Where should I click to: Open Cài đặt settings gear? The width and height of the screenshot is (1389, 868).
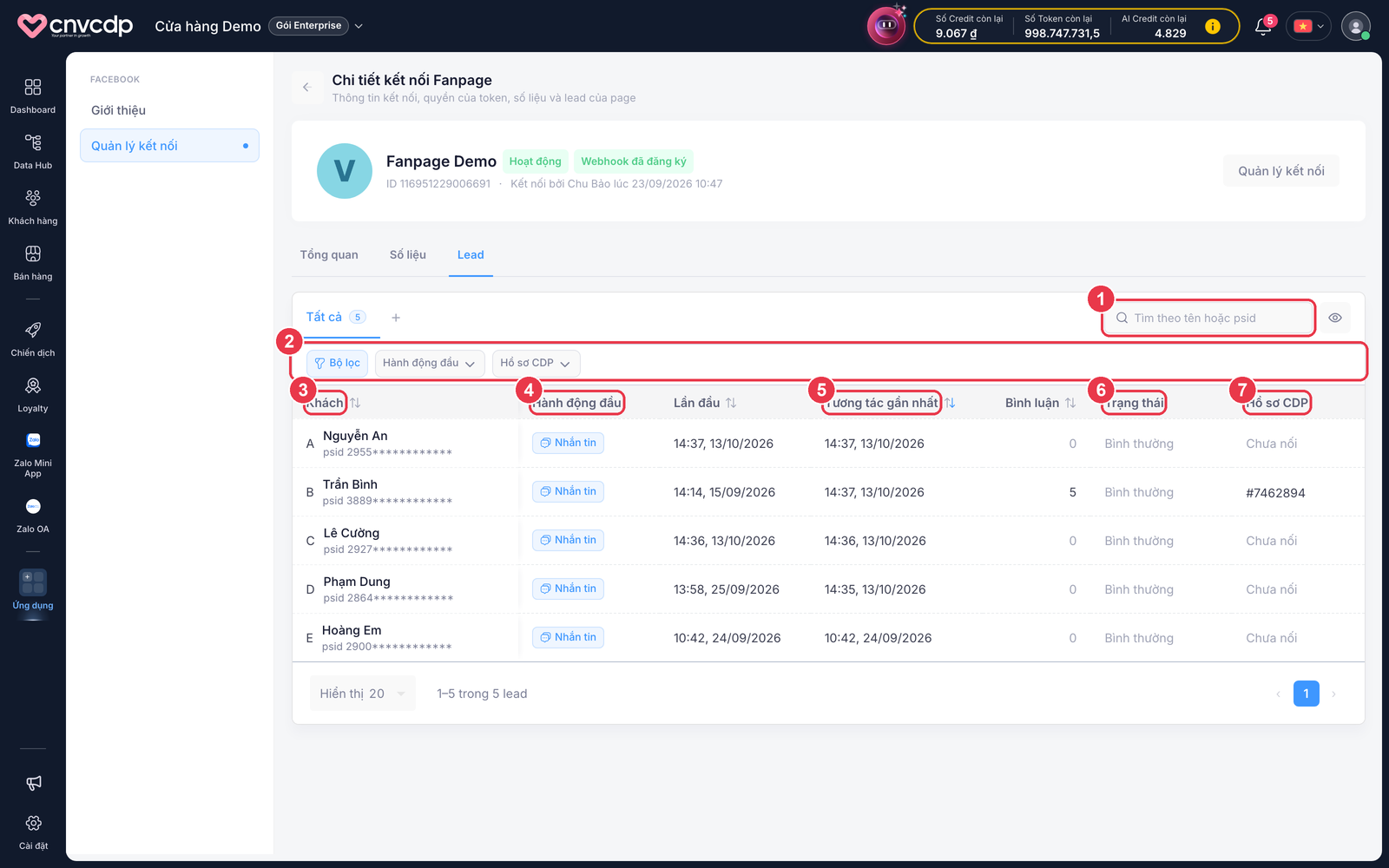(33, 832)
